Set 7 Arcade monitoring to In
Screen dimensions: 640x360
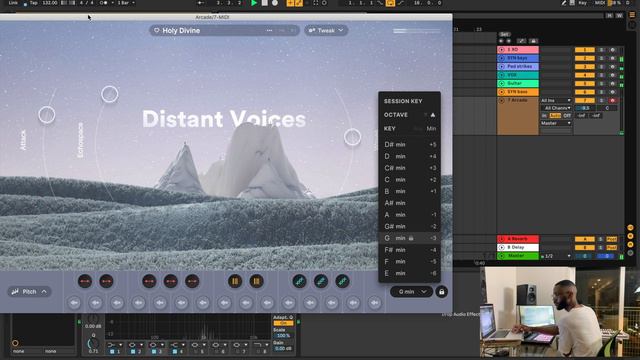544,116
